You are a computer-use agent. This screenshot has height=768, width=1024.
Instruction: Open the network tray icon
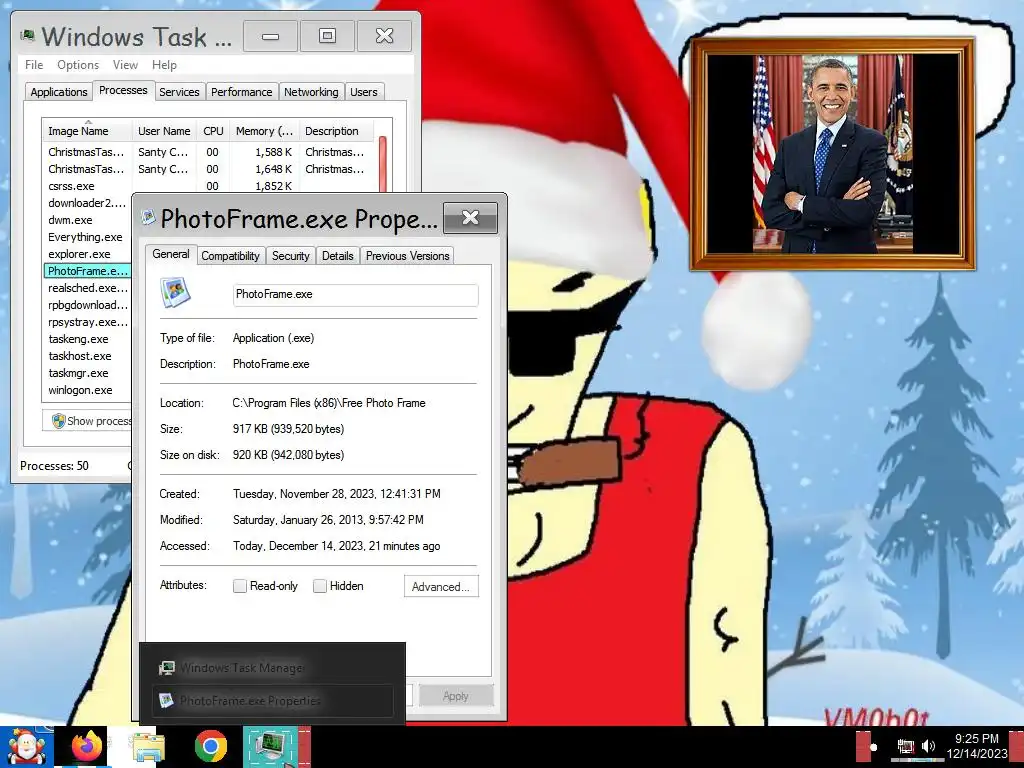[906, 746]
